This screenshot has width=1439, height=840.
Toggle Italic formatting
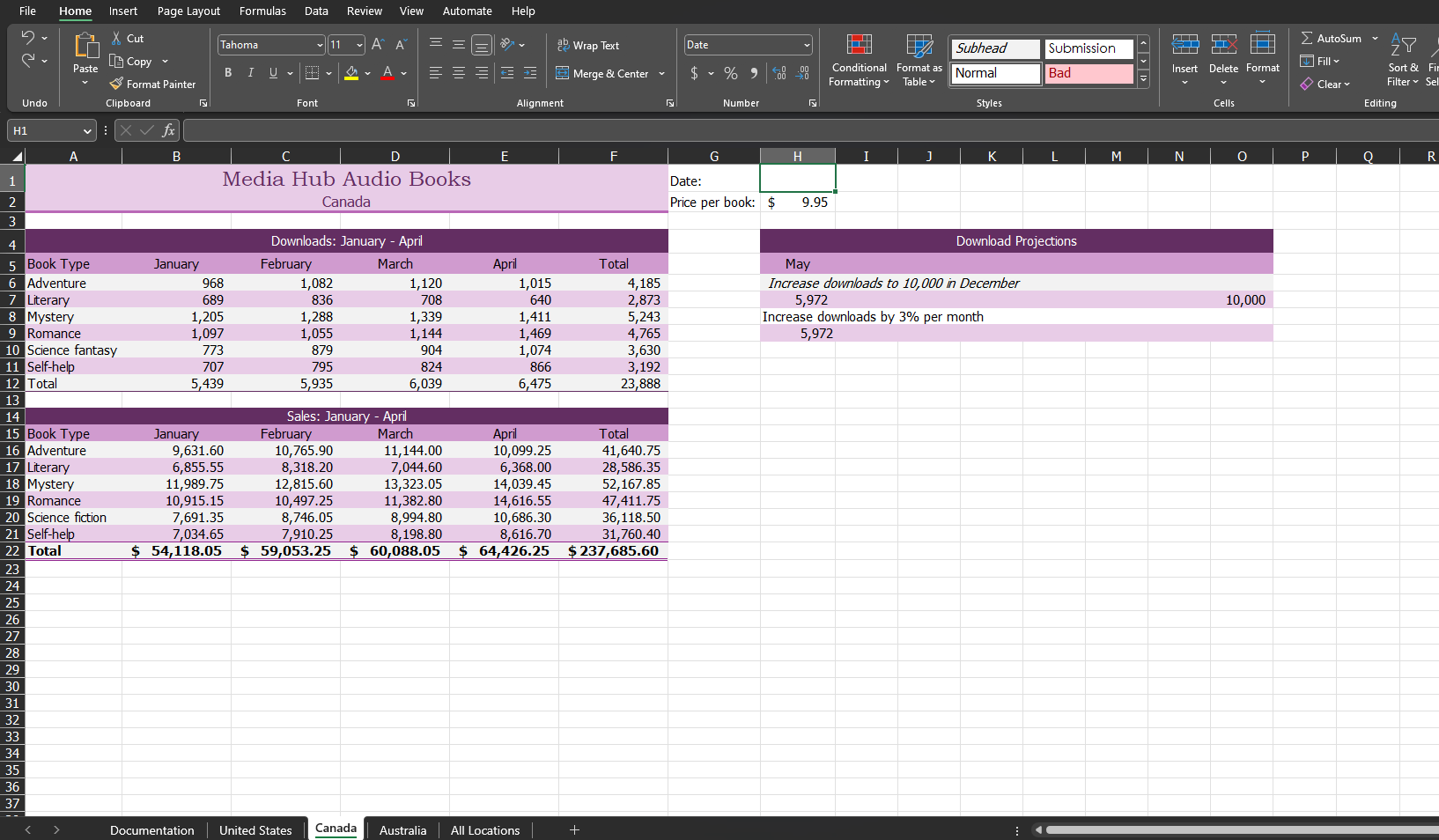coord(251,73)
